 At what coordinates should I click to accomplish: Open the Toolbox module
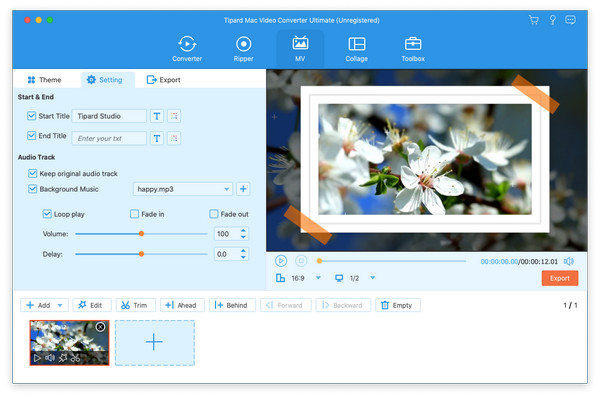pos(413,49)
